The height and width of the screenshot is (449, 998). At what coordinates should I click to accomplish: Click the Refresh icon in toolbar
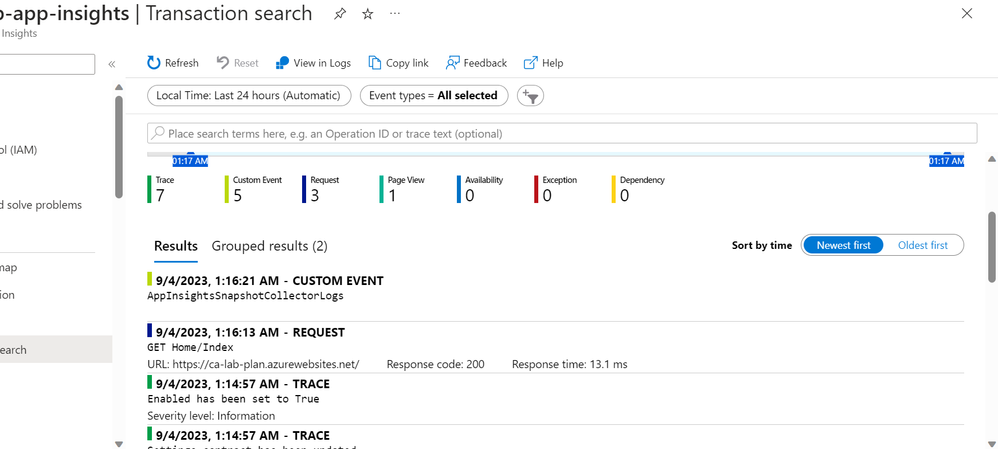(x=154, y=63)
